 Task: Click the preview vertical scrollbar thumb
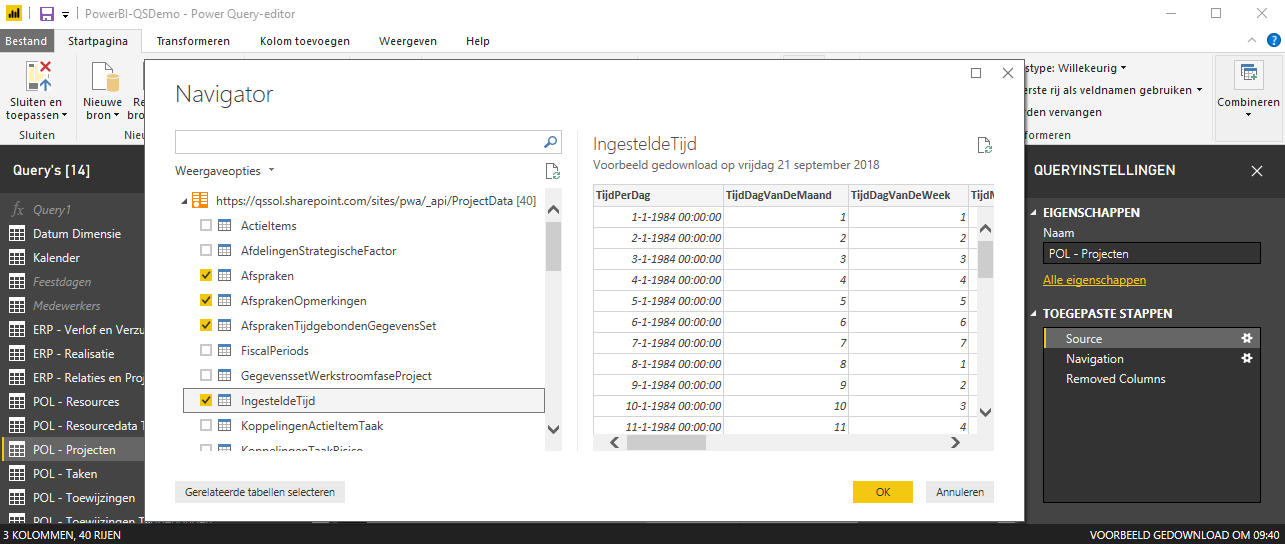tap(985, 258)
